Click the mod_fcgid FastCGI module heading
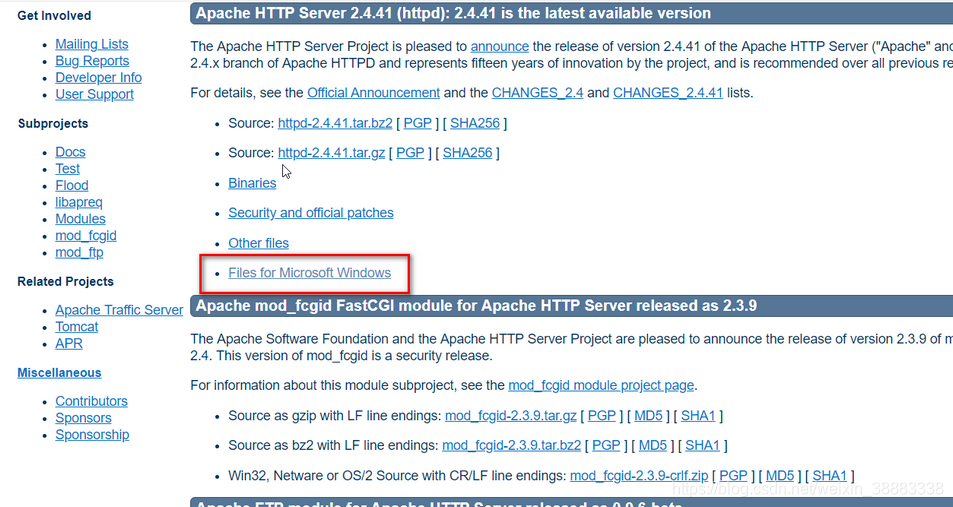The image size is (953, 507). (x=476, y=306)
